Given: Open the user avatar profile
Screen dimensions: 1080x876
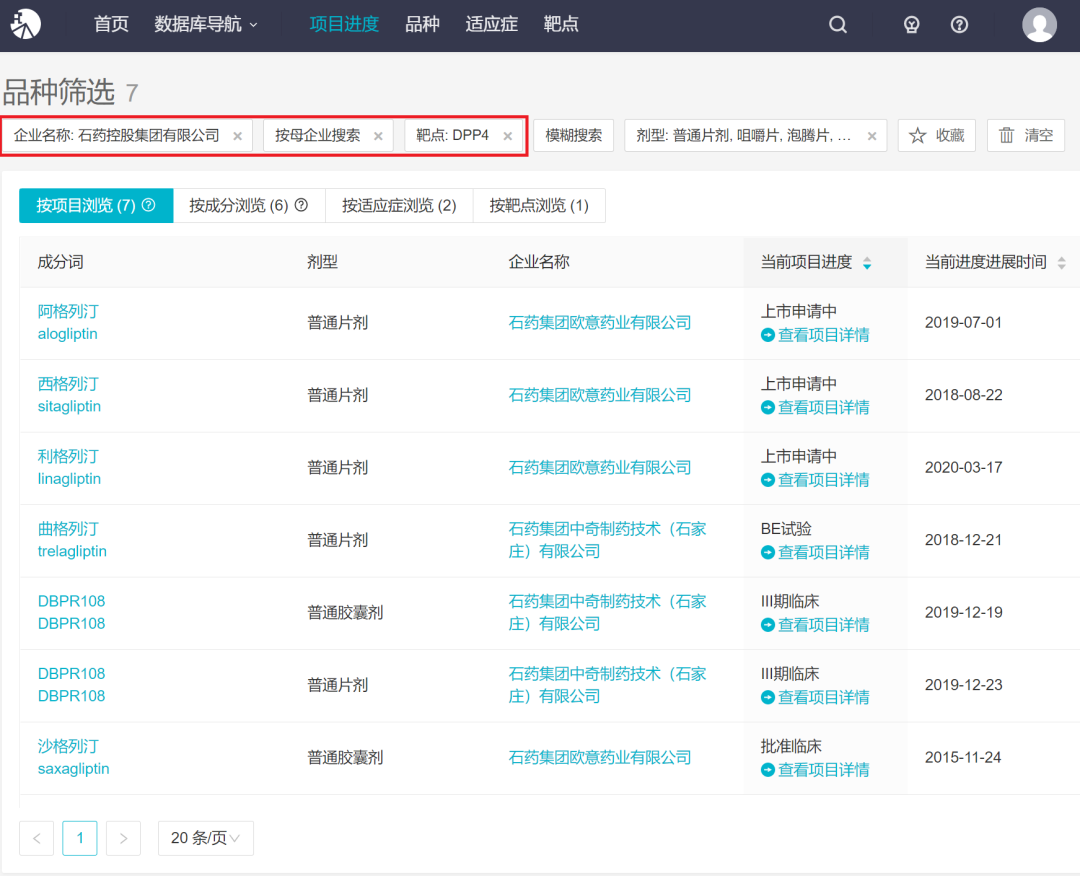Looking at the screenshot, I should click(1039, 25).
